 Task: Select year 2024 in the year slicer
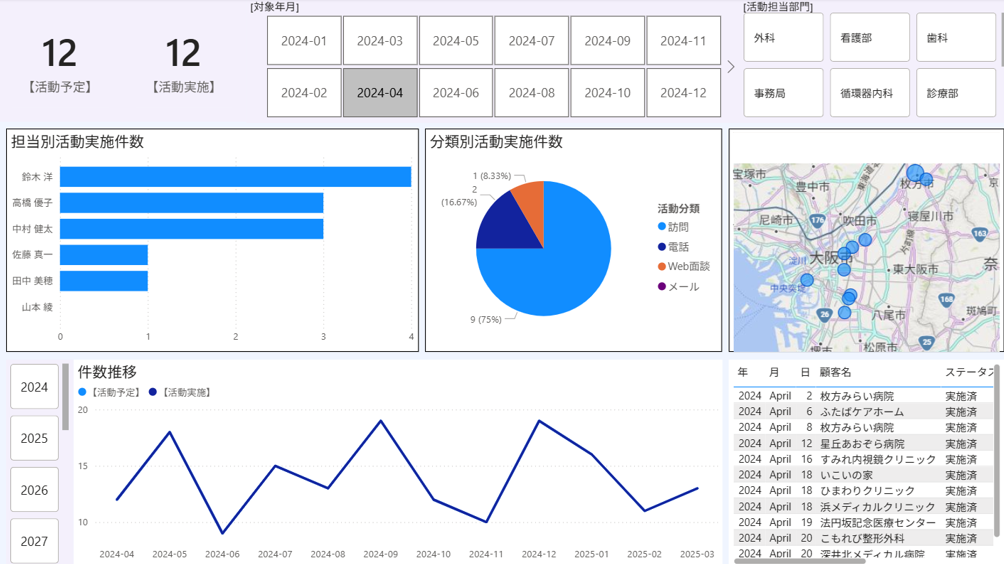pyautogui.click(x=34, y=387)
